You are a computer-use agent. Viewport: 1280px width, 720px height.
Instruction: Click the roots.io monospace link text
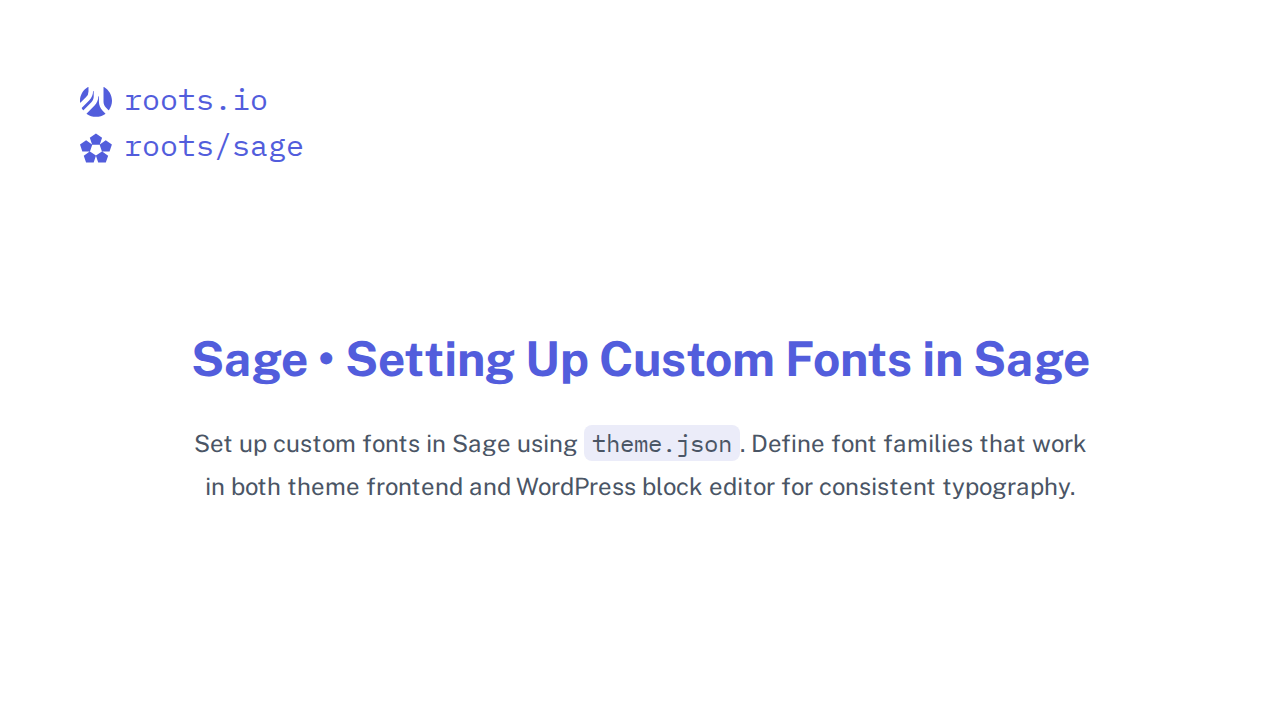pos(196,100)
